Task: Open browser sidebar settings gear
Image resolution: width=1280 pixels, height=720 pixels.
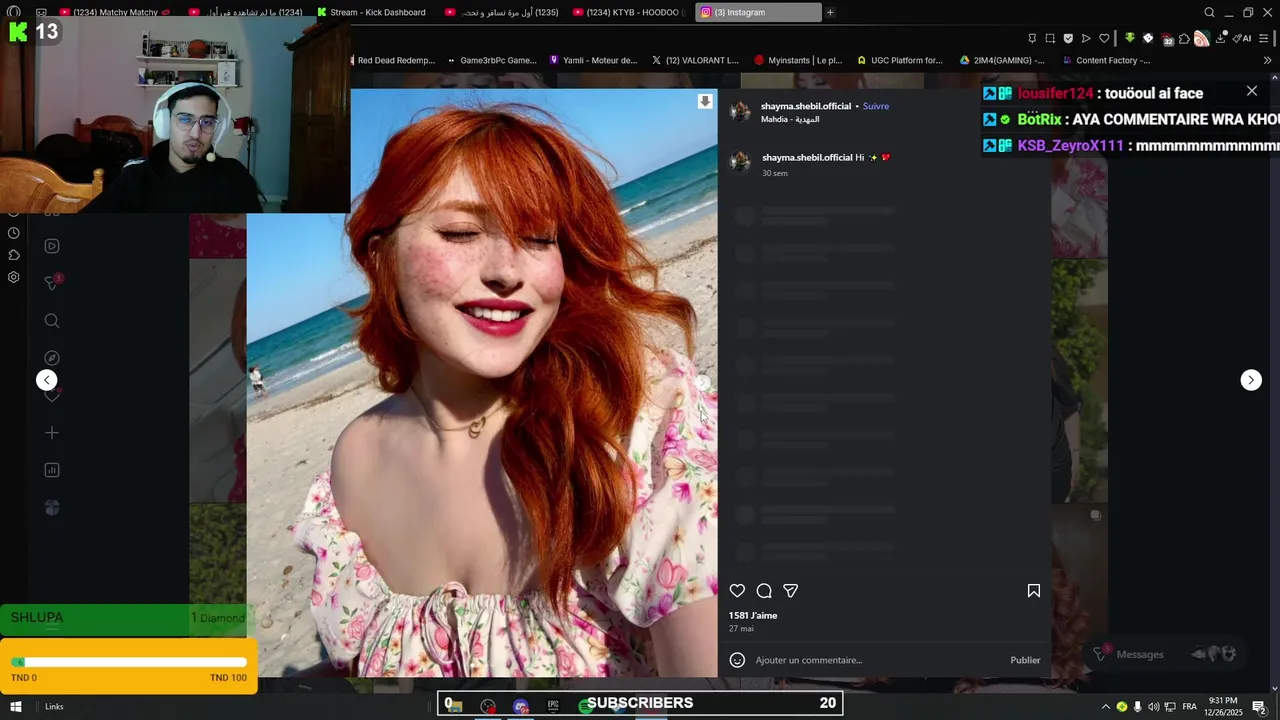Action: [x=14, y=277]
